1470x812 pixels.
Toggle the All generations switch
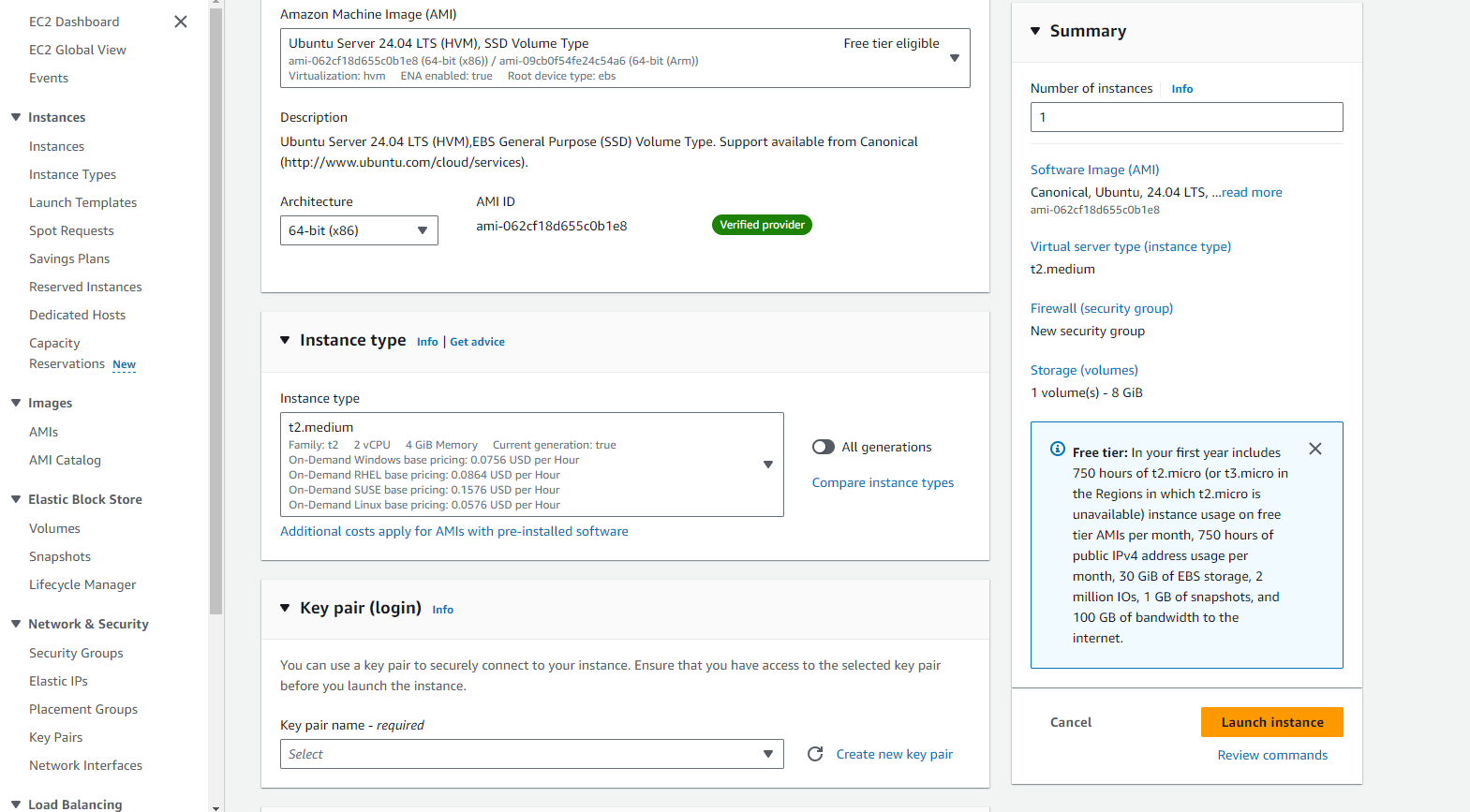[x=824, y=447]
